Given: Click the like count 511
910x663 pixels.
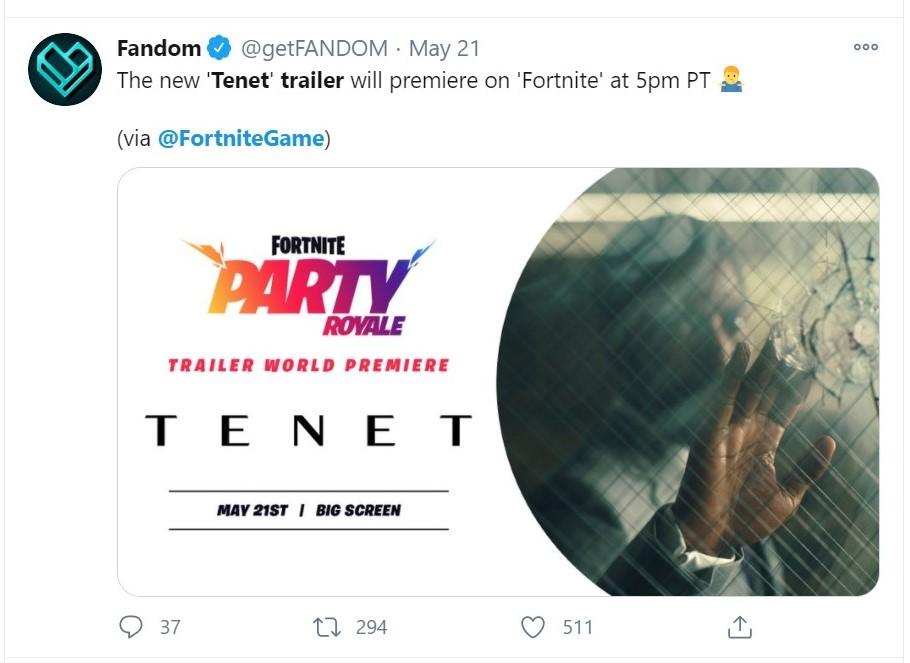Looking at the screenshot, I should point(577,627).
